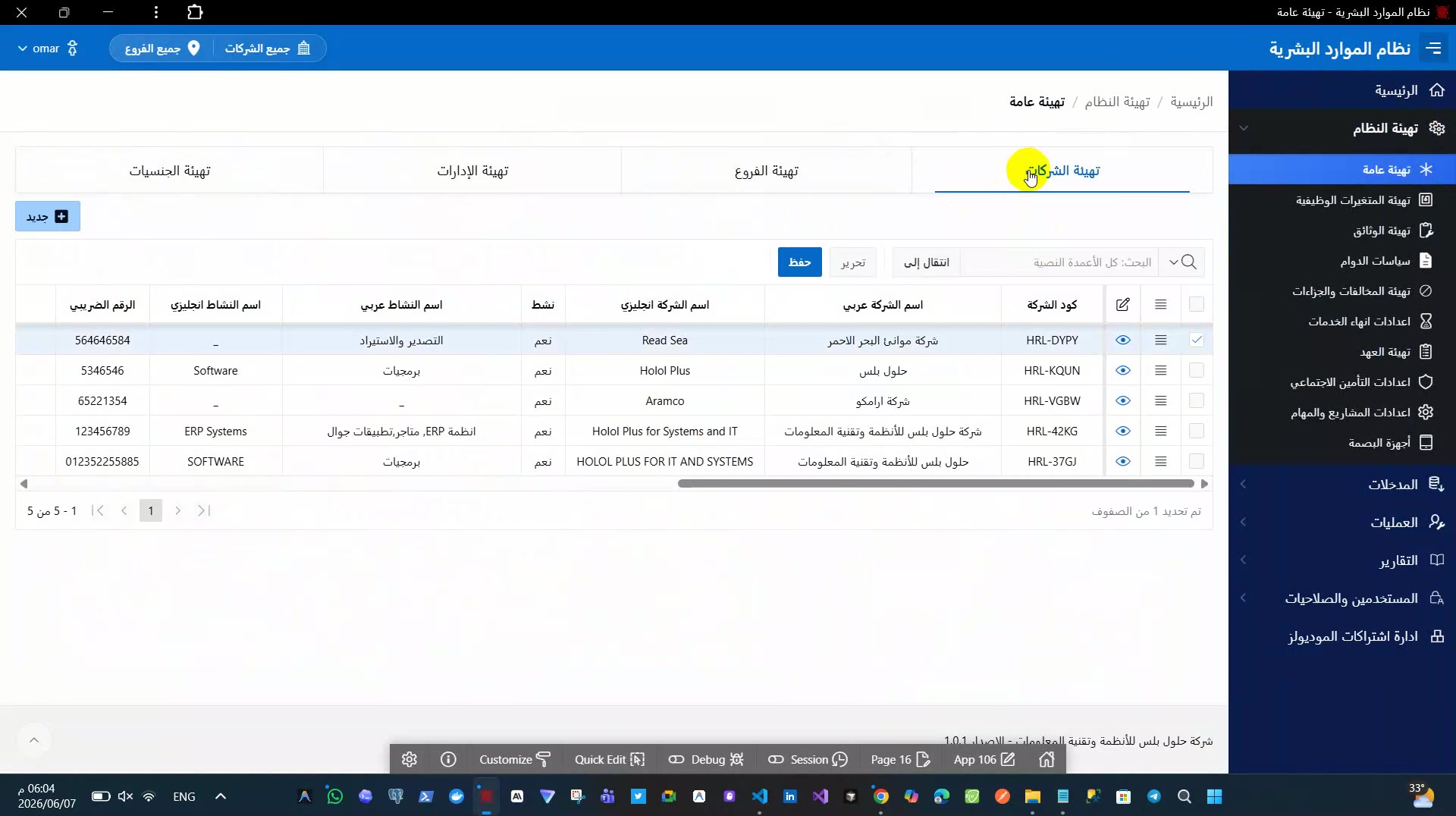Open the جميع الفروع branch filter
The width and height of the screenshot is (1456, 816).
[162, 49]
